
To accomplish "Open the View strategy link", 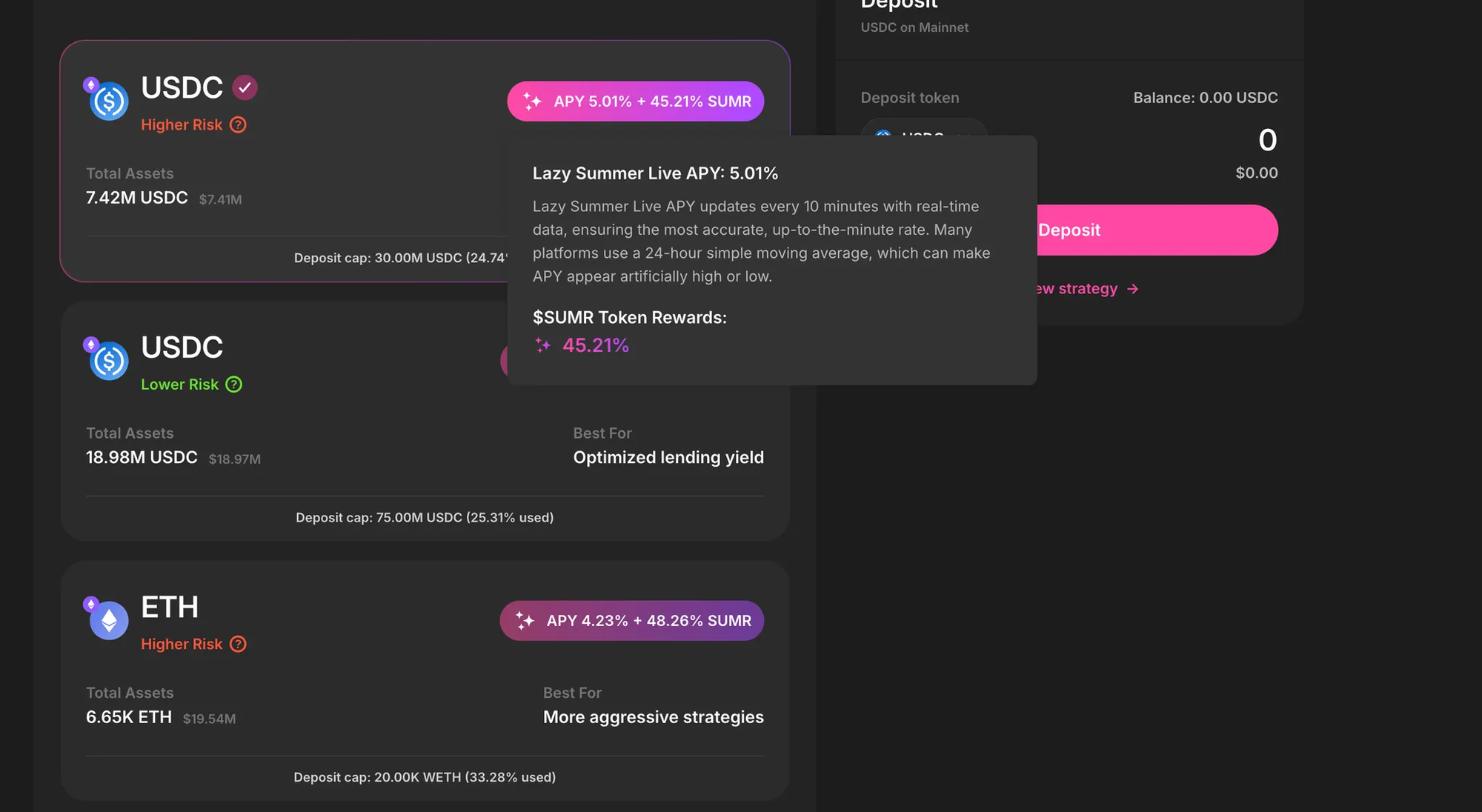I will [x=1078, y=289].
